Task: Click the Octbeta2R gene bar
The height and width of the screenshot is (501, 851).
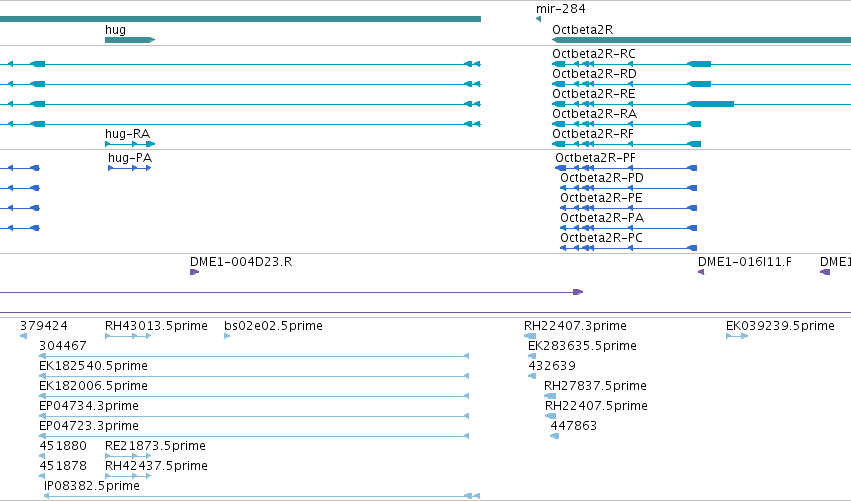Action: 701,40
